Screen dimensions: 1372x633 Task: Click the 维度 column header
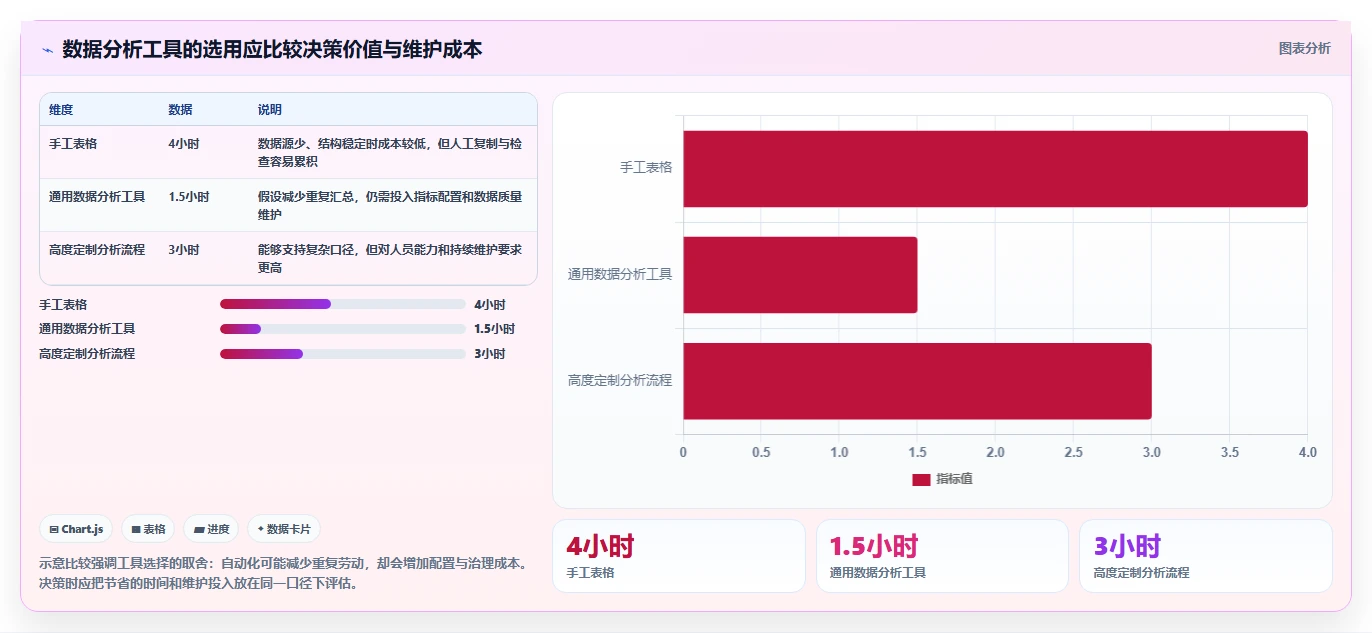point(61,110)
